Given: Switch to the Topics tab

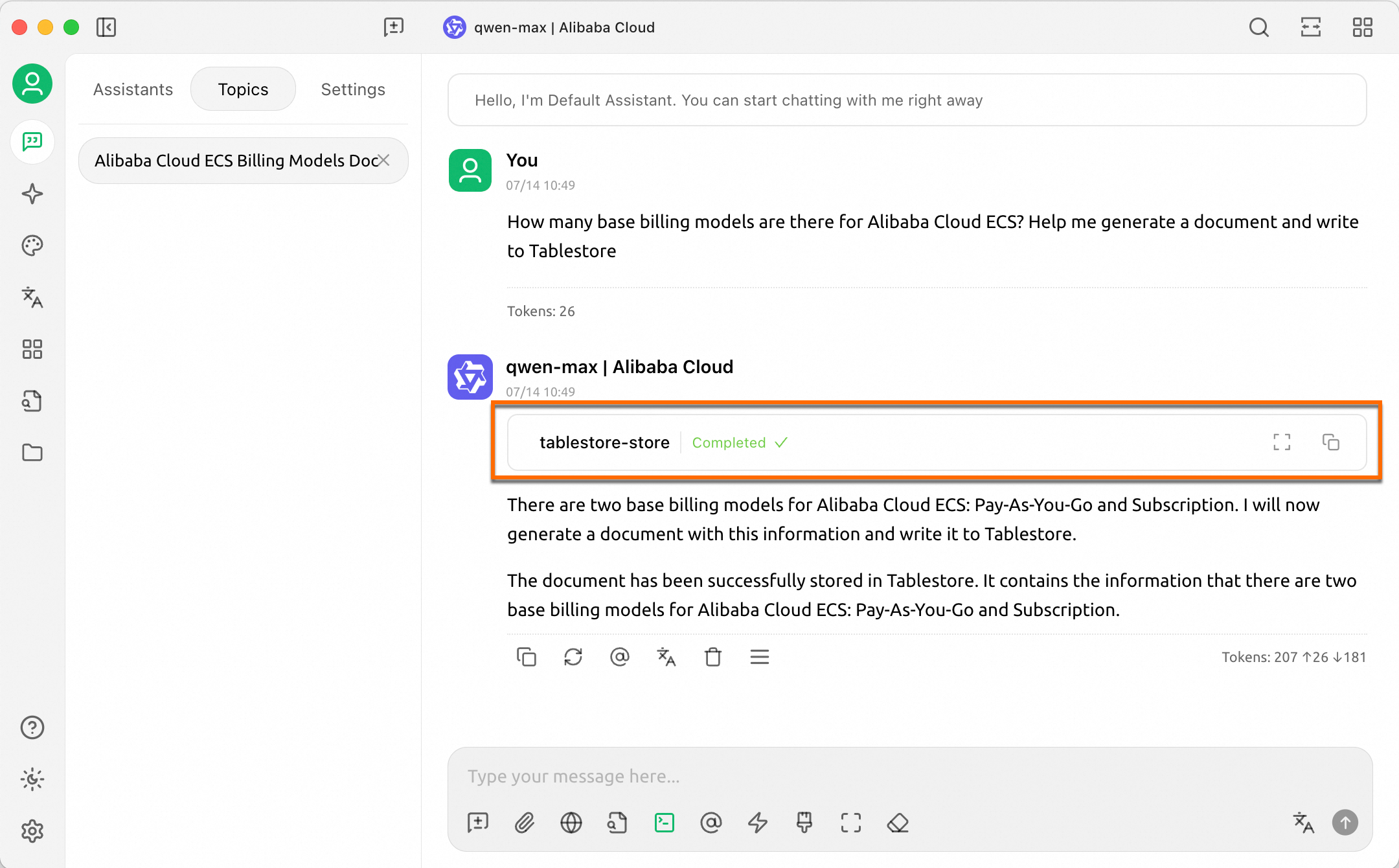Looking at the screenshot, I should tap(244, 89).
